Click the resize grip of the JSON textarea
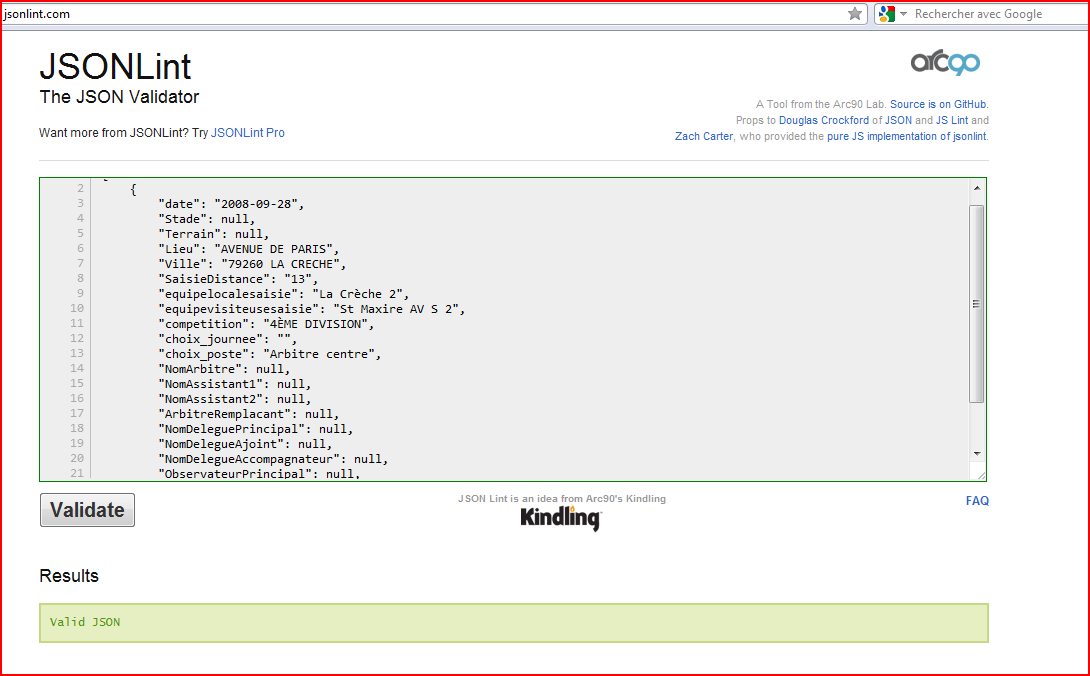Image resolution: width=1090 pixels, height=676 pixels. point(981,475)
